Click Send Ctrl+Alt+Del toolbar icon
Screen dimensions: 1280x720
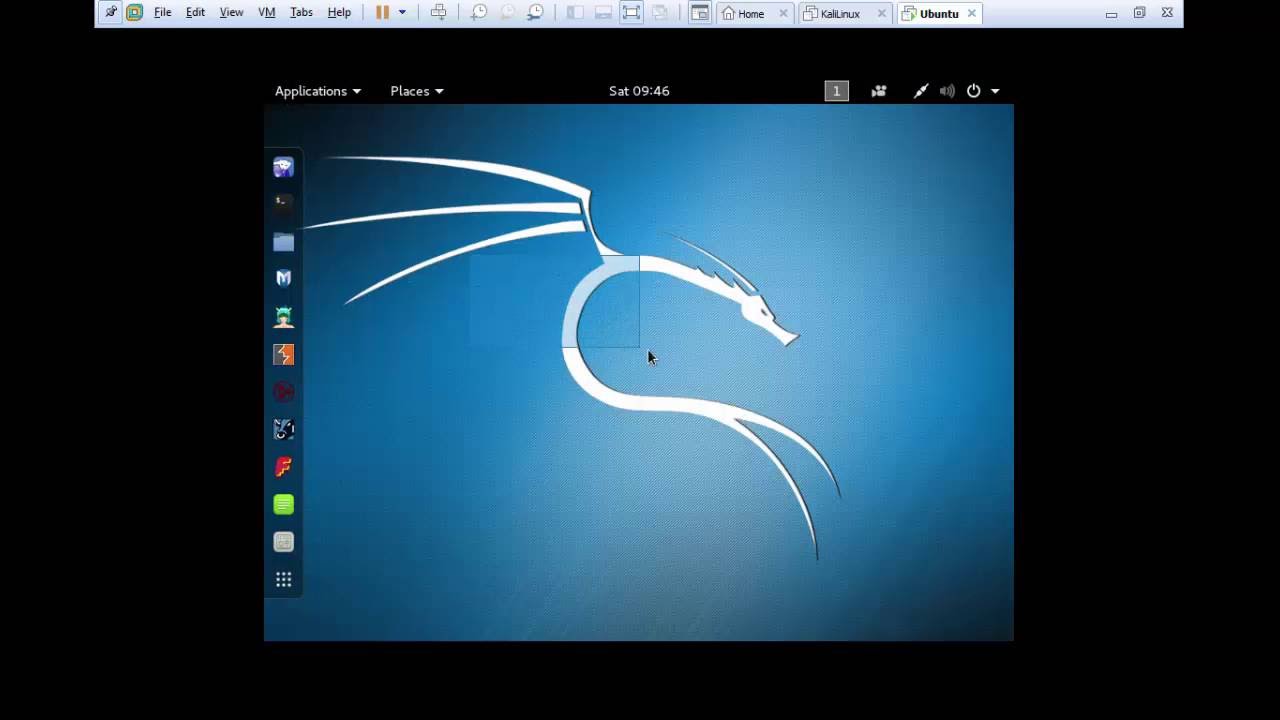tap(438, 13)
